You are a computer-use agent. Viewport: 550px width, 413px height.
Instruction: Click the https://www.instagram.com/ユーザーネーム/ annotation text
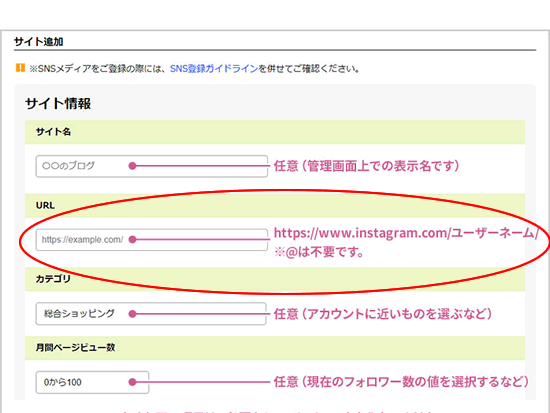[x=406, y=233]
